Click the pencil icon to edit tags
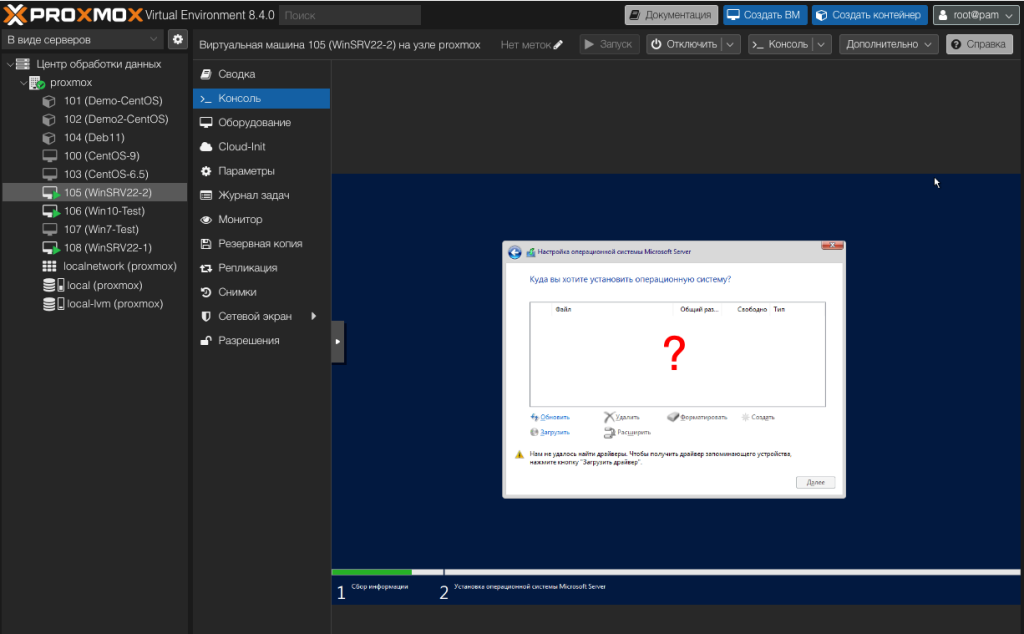 [x=558, y=45]
